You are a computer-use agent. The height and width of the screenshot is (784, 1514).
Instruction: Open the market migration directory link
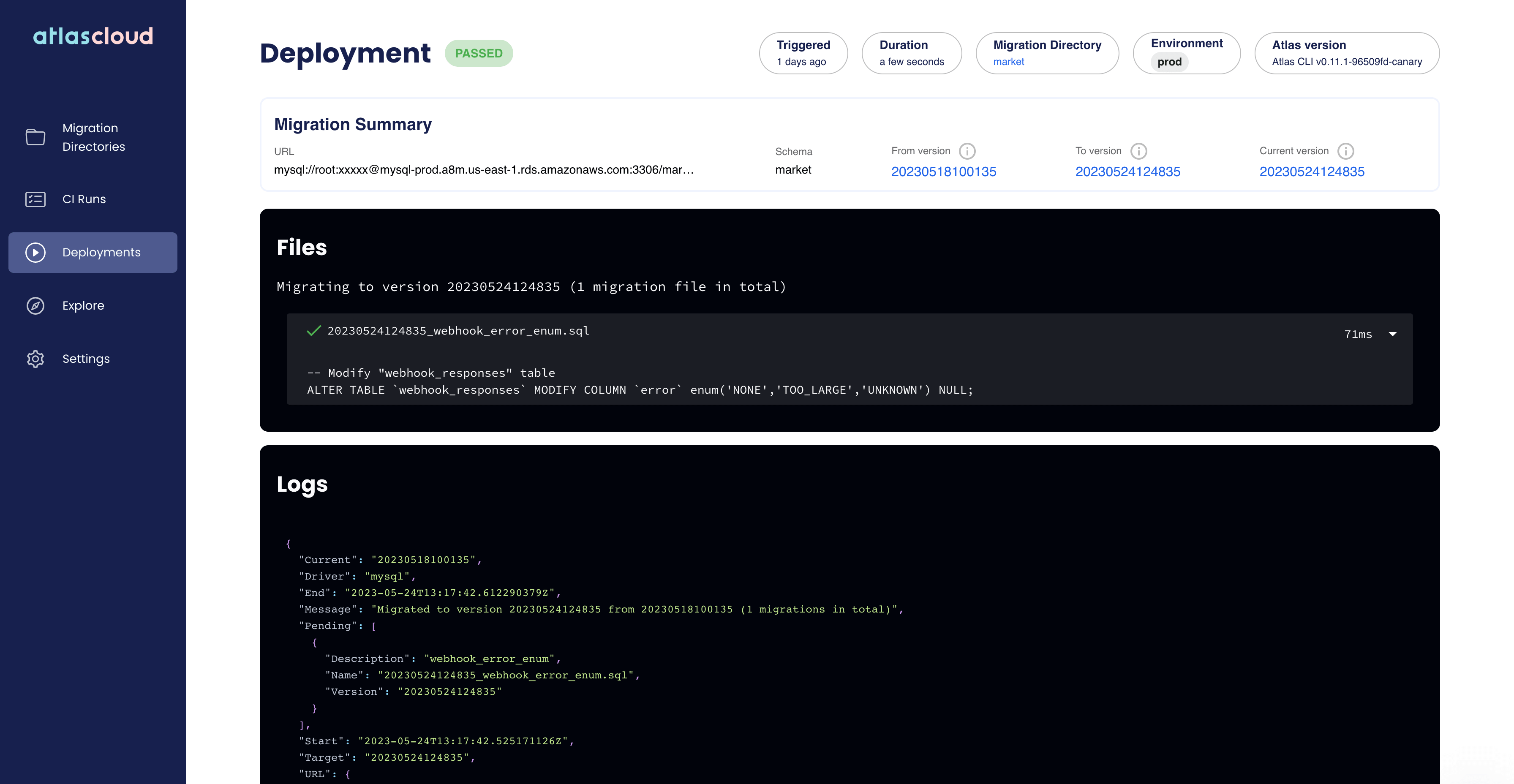click(1008, 62)
